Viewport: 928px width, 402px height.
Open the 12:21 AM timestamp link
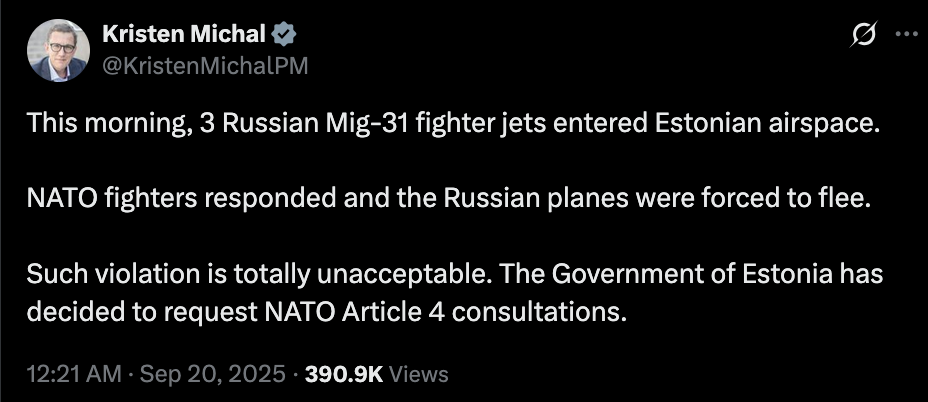74,374
